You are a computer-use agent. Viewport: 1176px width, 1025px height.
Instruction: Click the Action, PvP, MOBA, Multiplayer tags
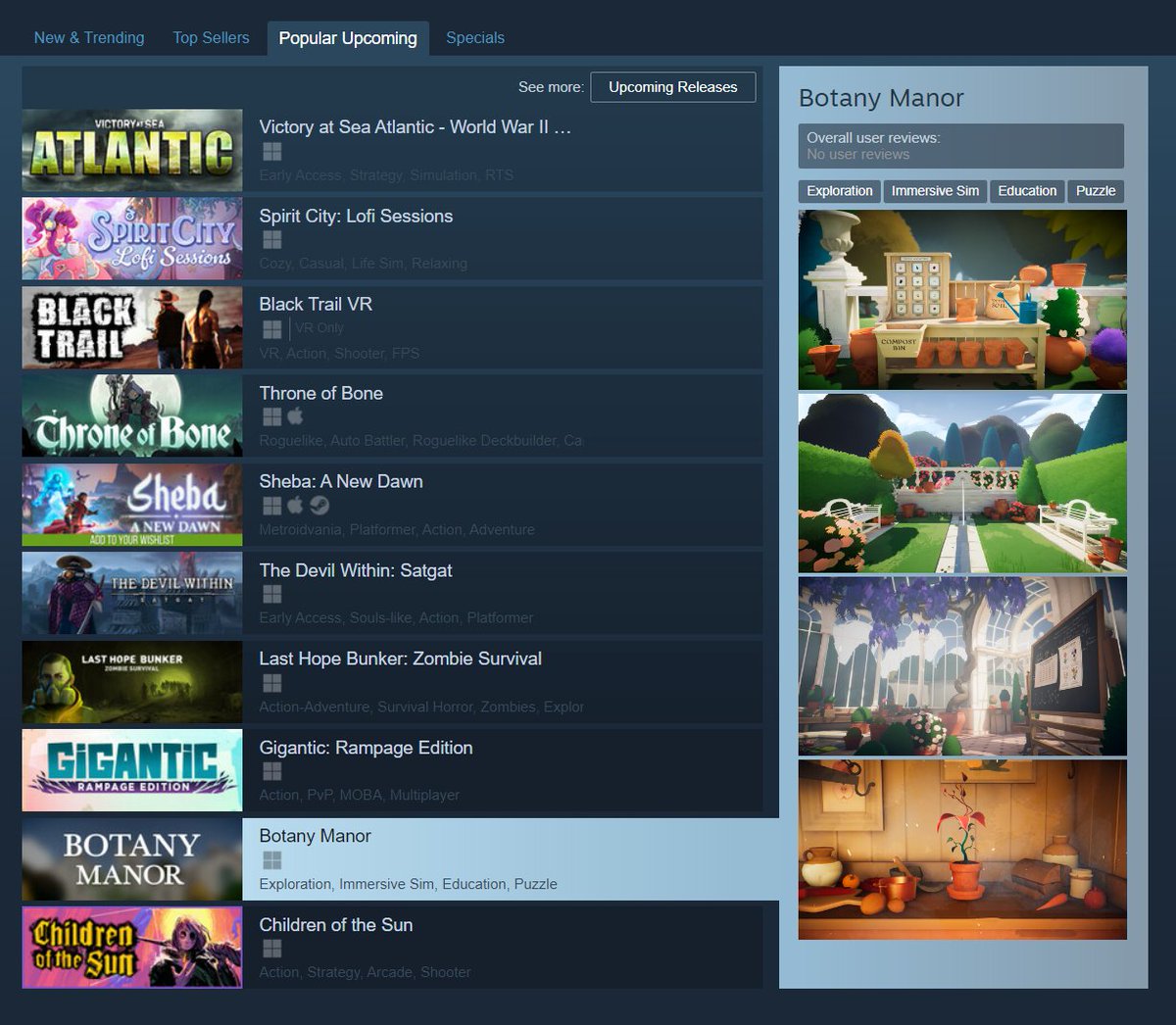click(360, 796)
